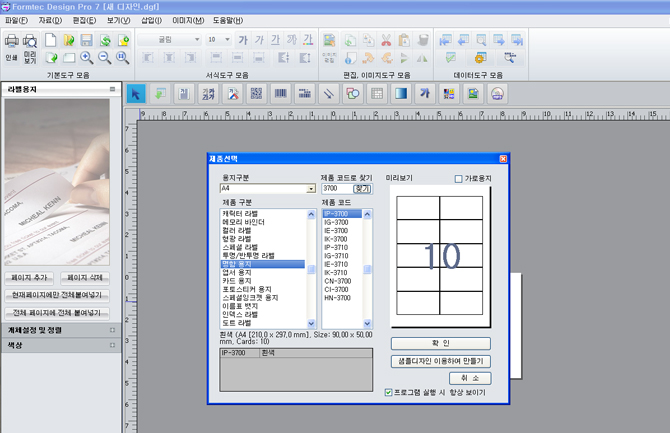Image resolution: width=670 pixels, height=433 pixels.
Task: Click the 제품 코드로 찾기 input field
Action: 337,189
